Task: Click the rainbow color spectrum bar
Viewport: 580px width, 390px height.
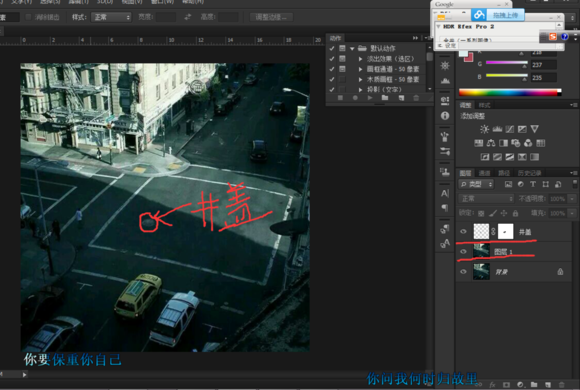Action: click(x=510, y=93)
